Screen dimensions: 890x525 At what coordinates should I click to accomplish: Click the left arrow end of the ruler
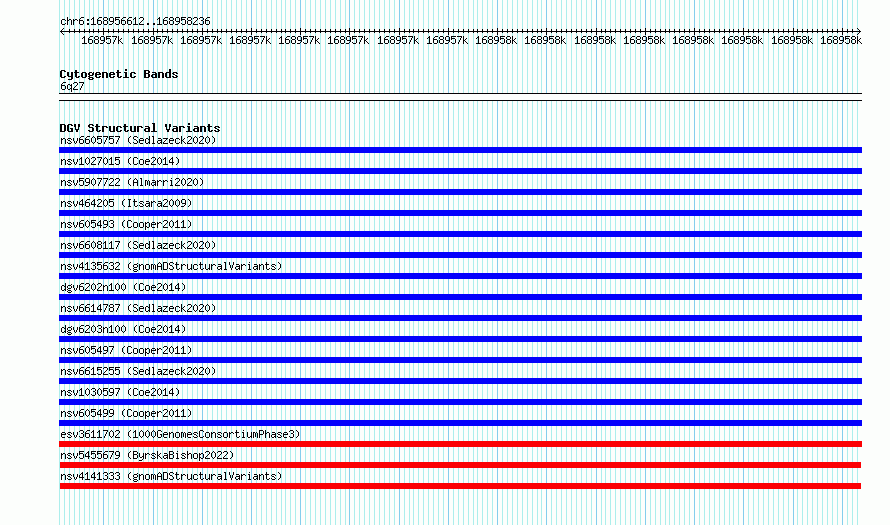point(62,31)
